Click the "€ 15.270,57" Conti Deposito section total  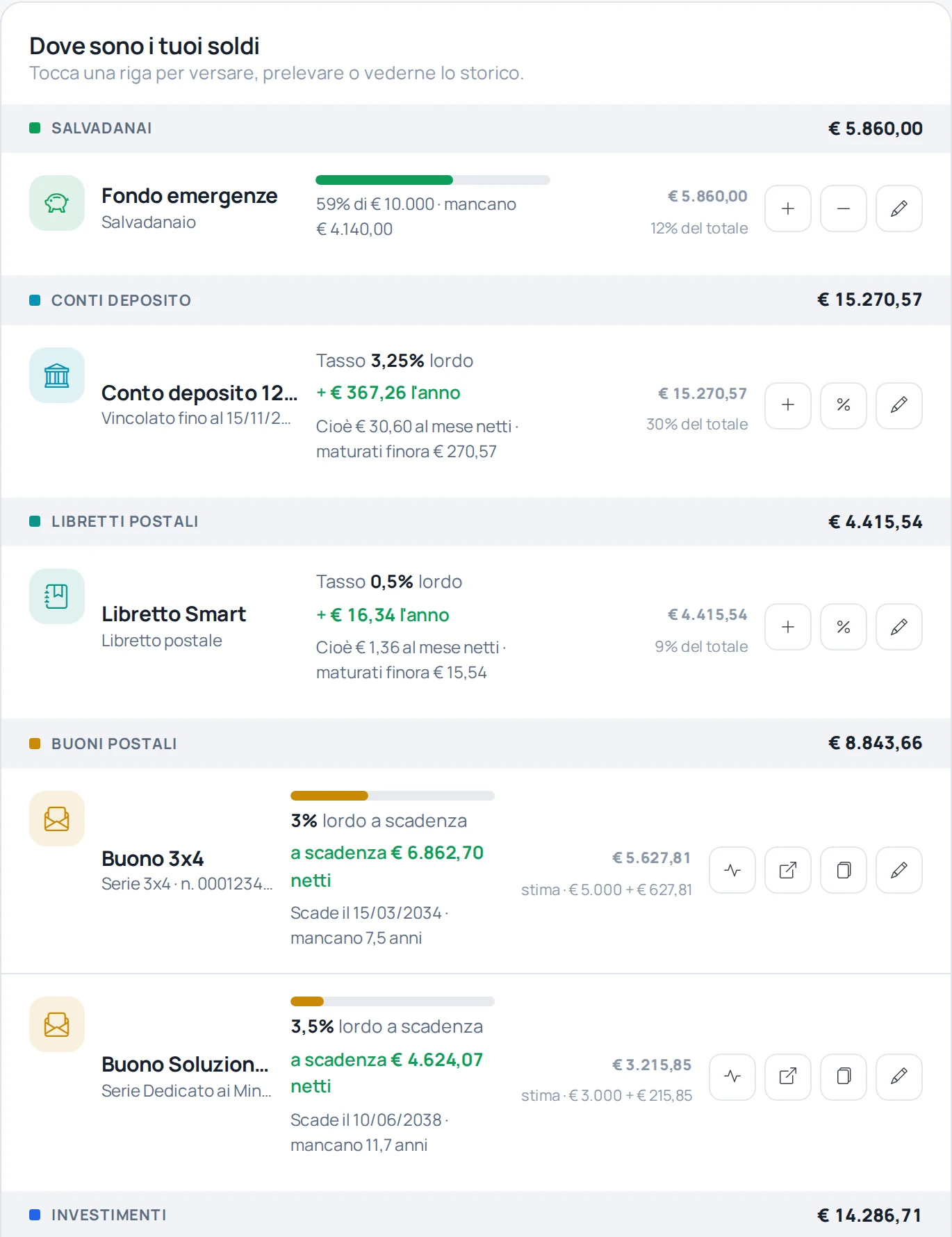pyautogui.click(x=870, y=300)
